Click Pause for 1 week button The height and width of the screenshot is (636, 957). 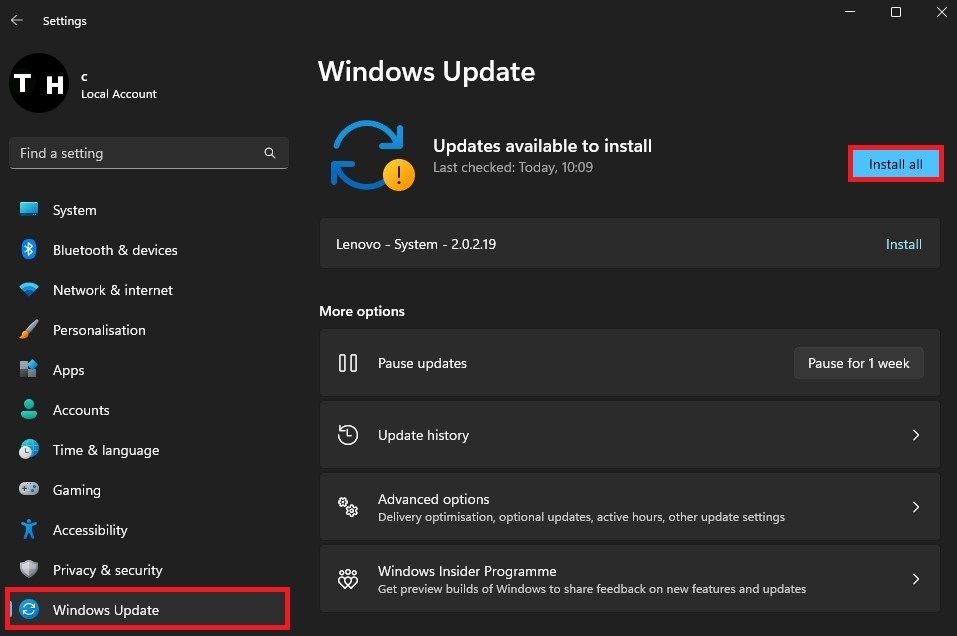(x=858, y=363)
